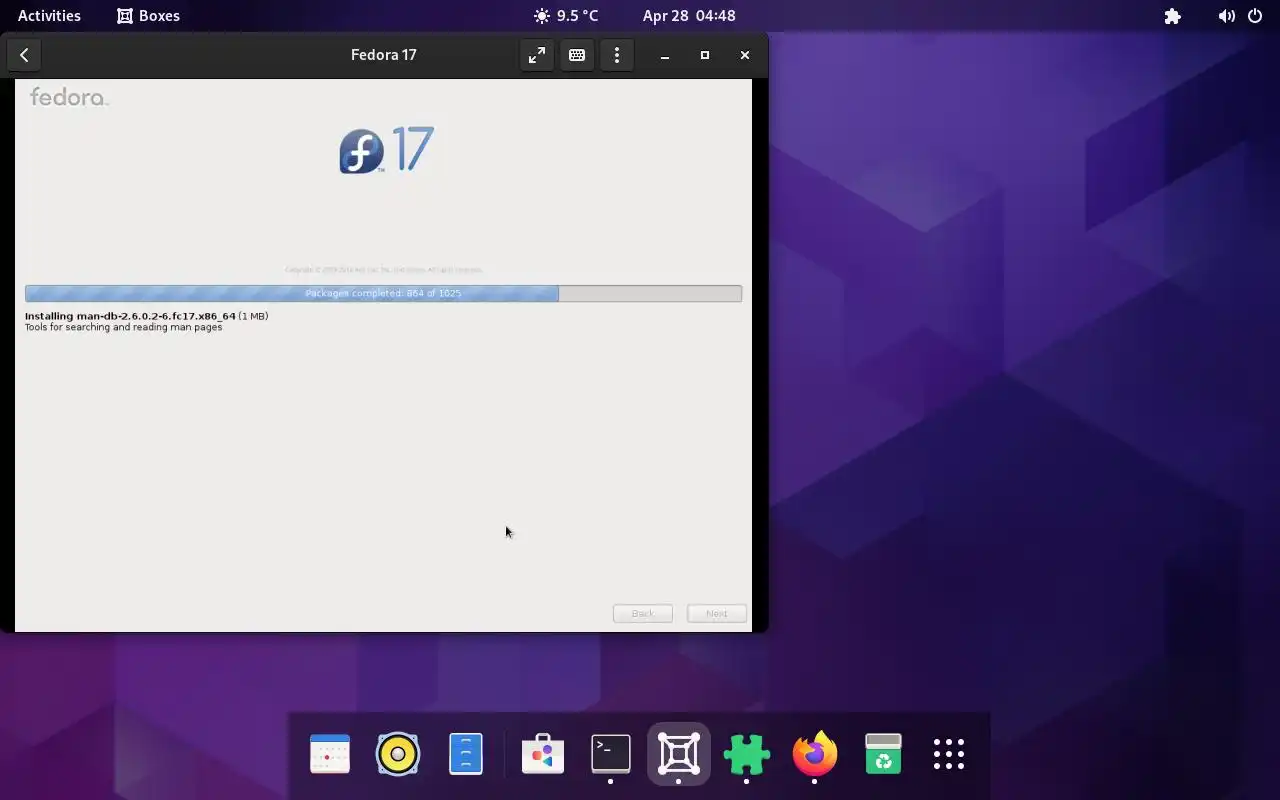Launch Firefox from the dock
The height and width of the screenshot is (800, 1280).
pos(815,754)
